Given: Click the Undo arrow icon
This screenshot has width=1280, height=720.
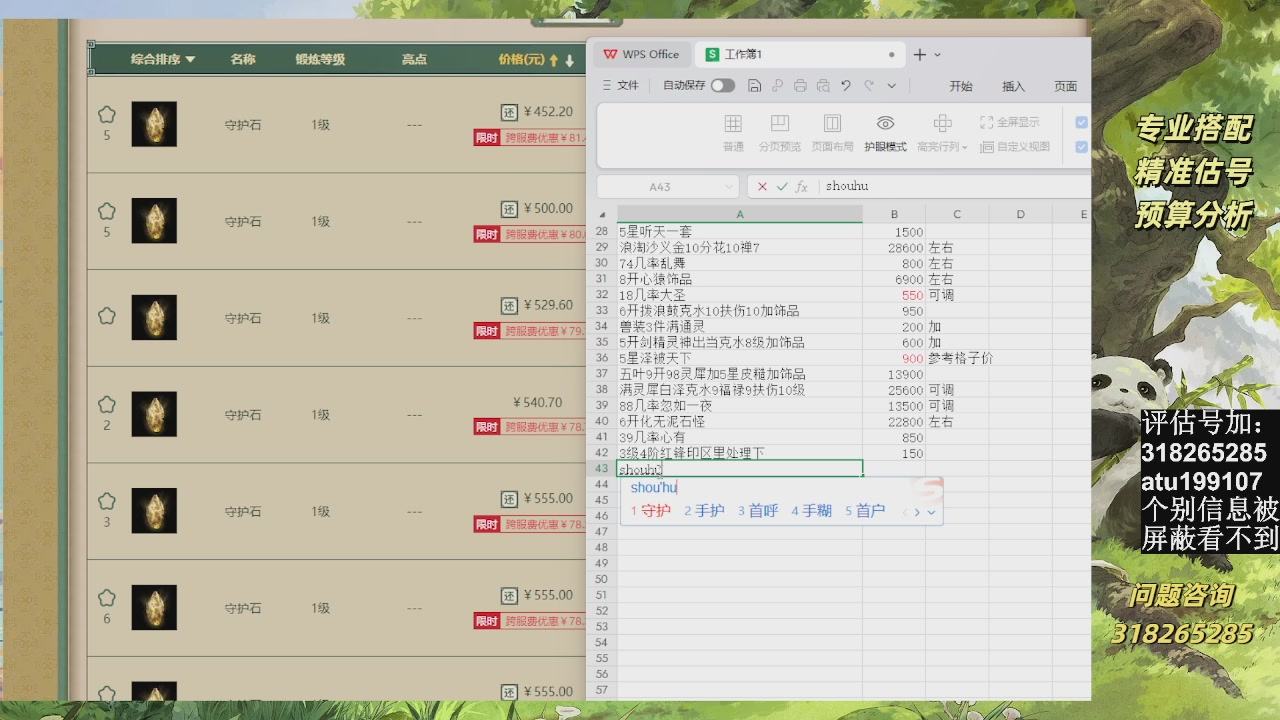Looking at the screenshot, I should coord(846,86).
